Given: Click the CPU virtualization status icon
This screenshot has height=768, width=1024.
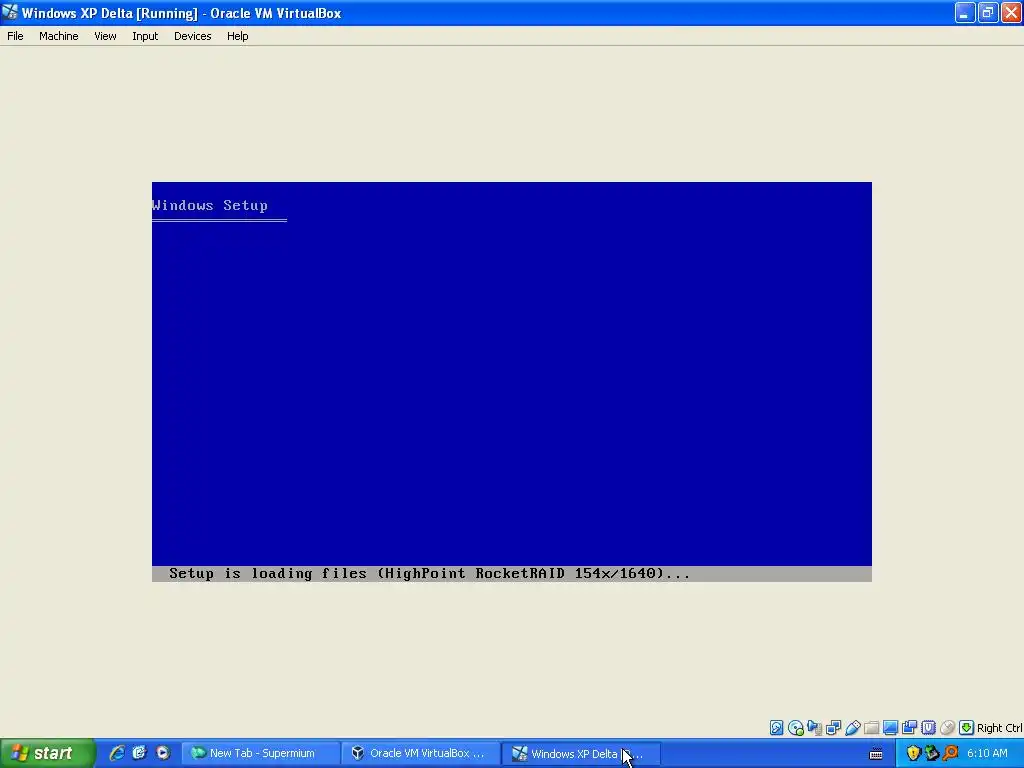Looking at the screenshot, I should [928, 728].
